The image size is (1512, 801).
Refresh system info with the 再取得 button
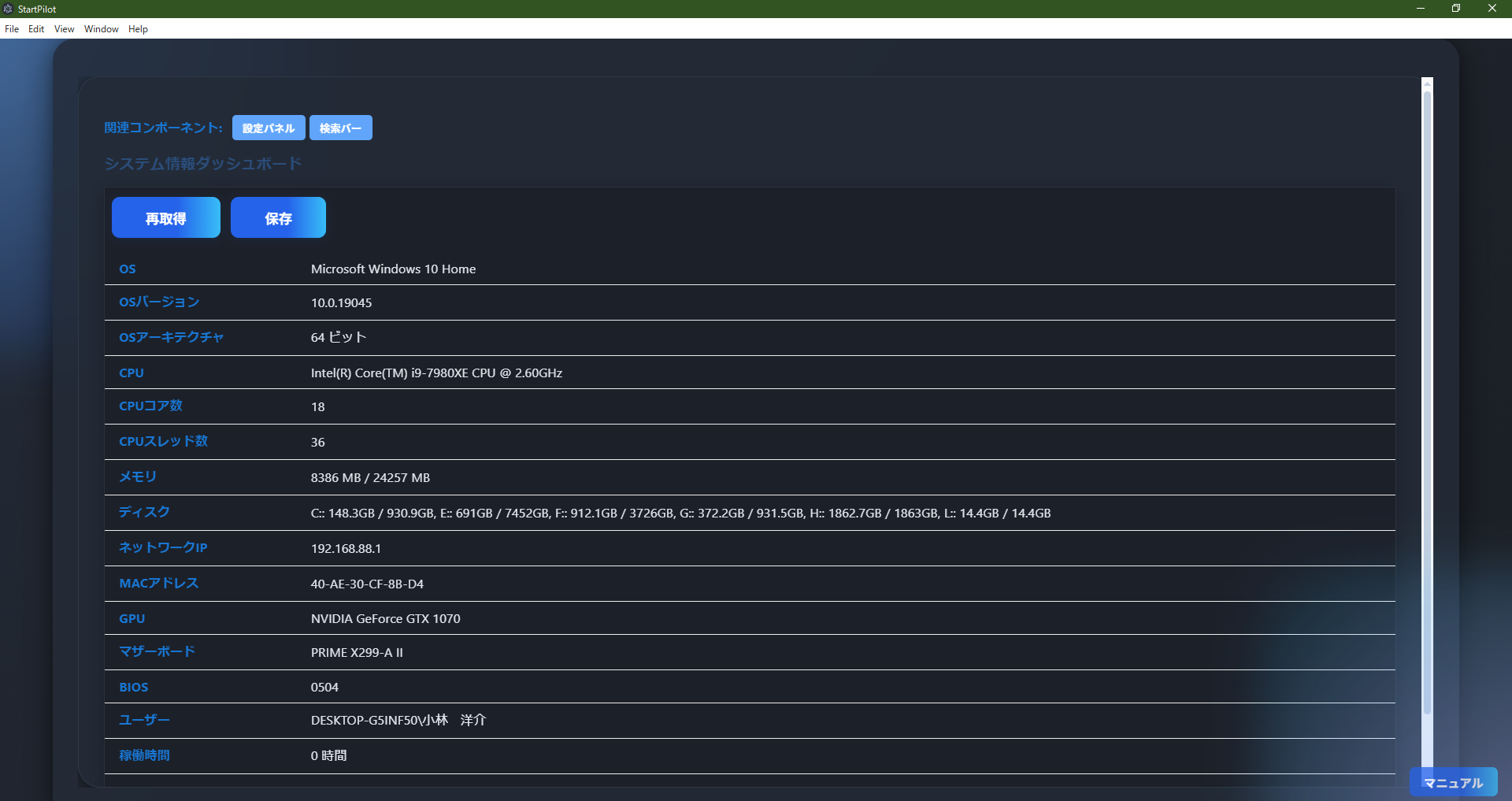pyautogui.click(x=165, y=217)
